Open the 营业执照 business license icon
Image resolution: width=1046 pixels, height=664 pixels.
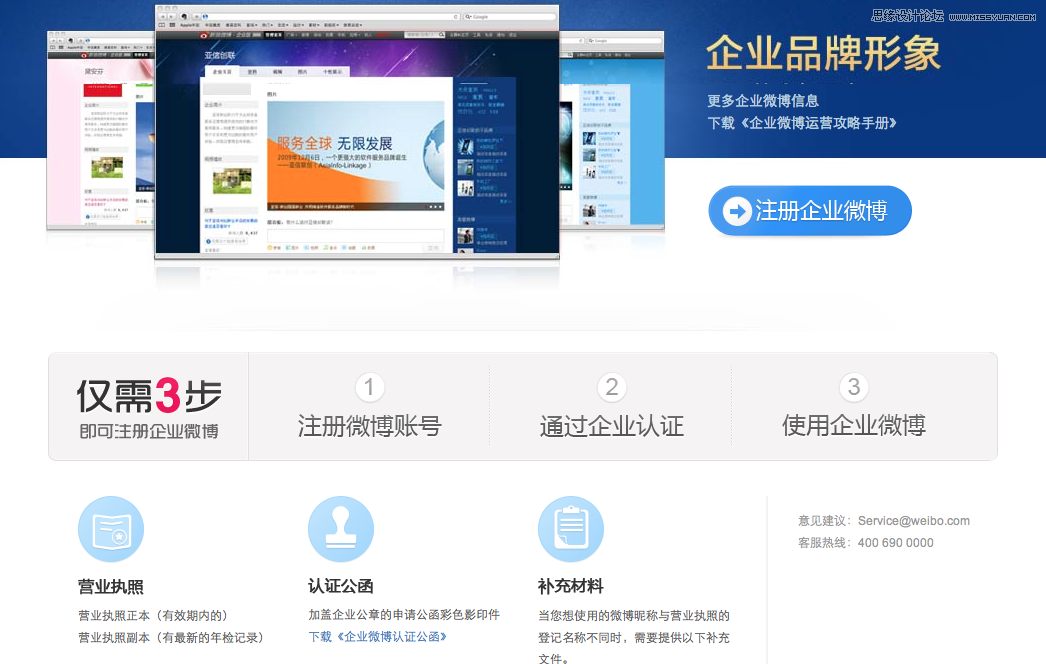click(111, 529)
